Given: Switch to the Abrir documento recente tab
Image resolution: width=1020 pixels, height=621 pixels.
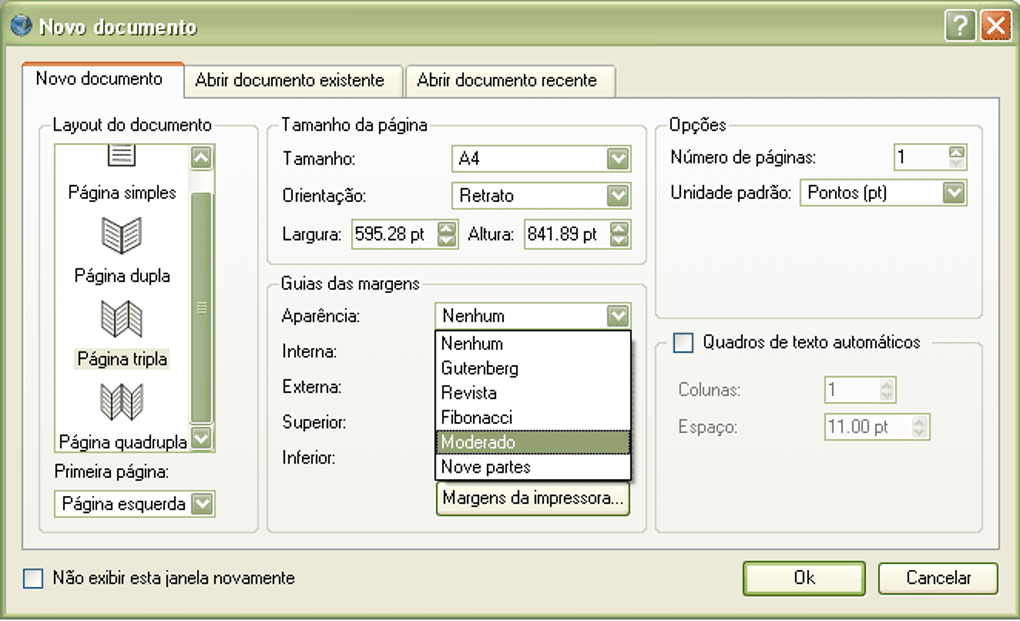Looking at the screenshot, I should click(510, 81).
